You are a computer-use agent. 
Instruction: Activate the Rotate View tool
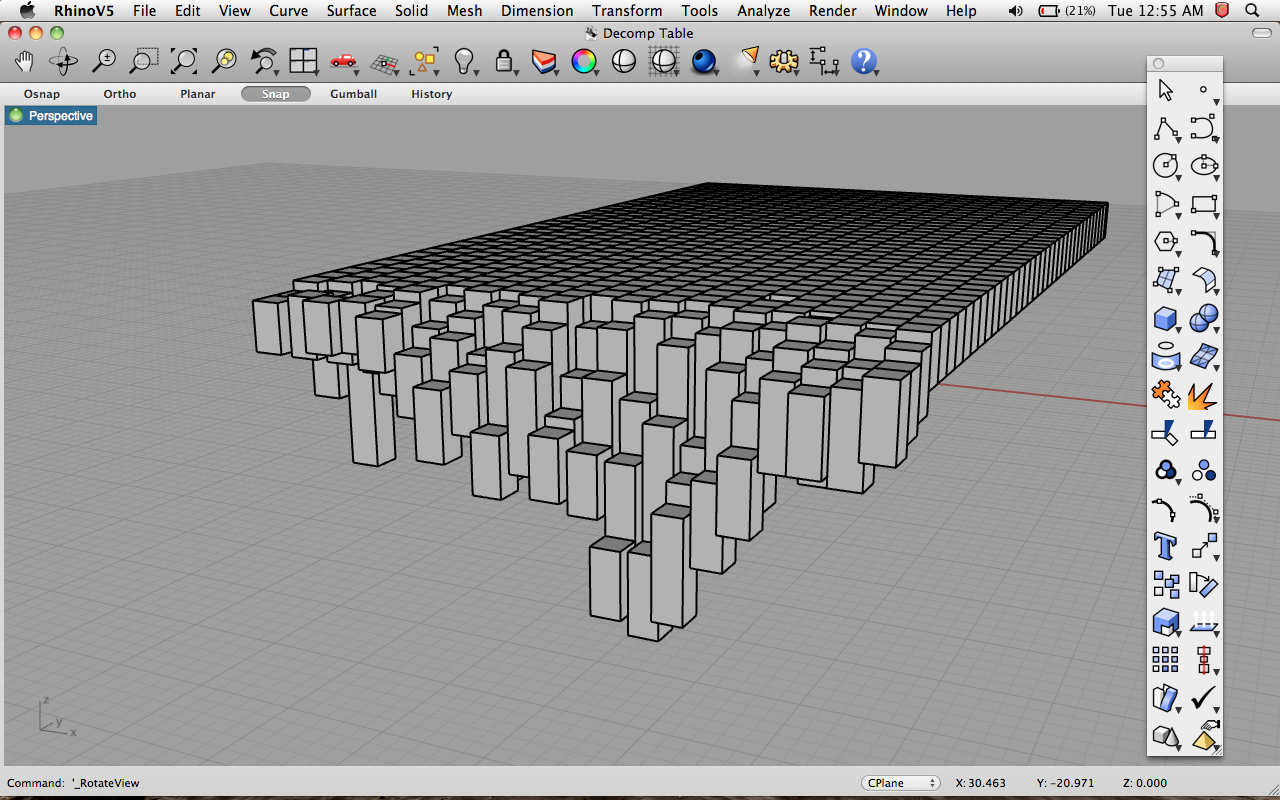64,61
